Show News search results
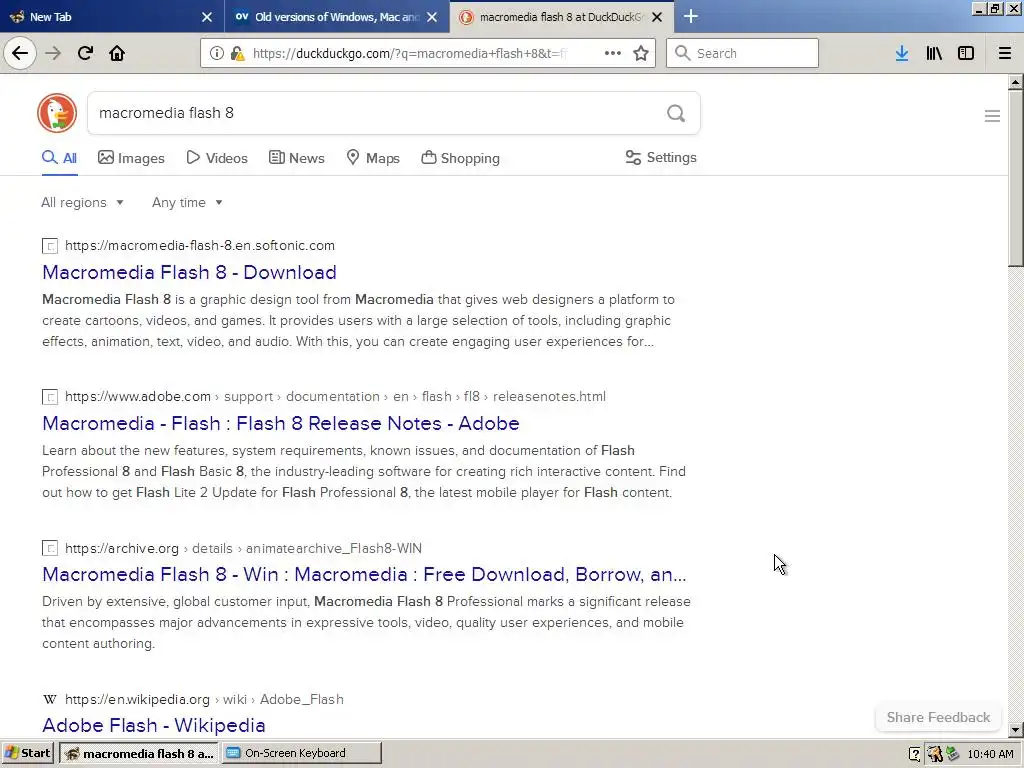 296,158
